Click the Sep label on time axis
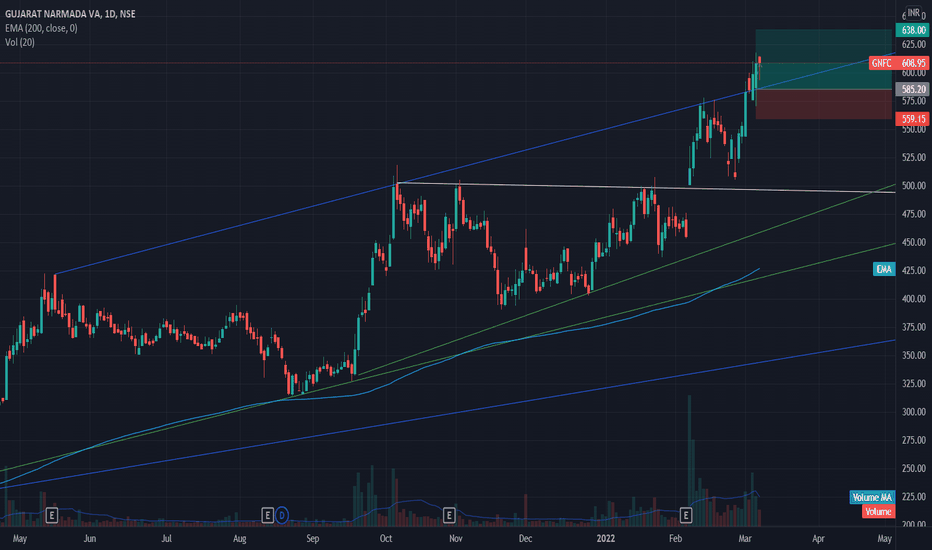The width and height of the screenshot is (932, 550). click(313, 539)
